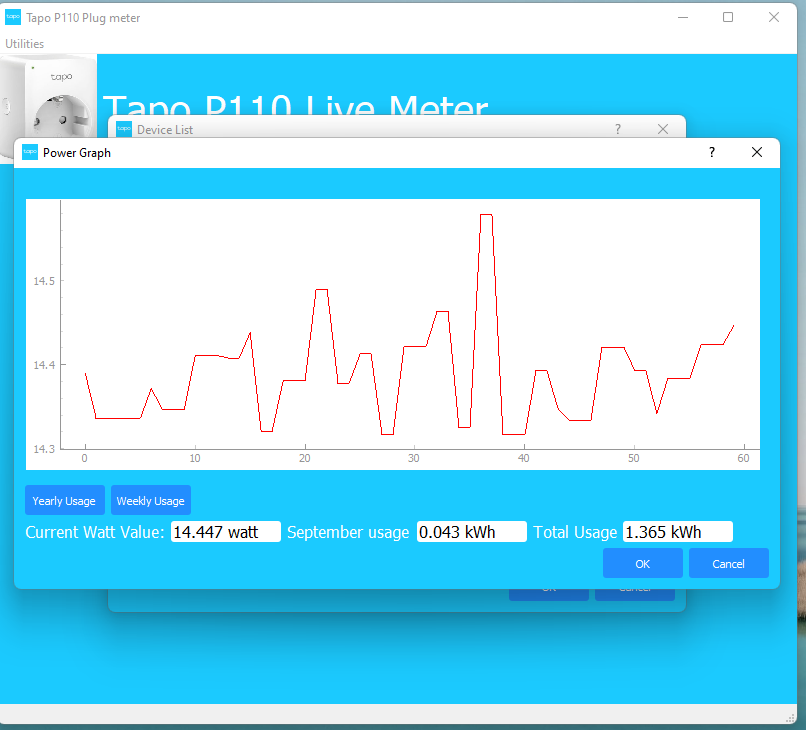
Task: Select the Total Usage field
Action: click(677, 532)
